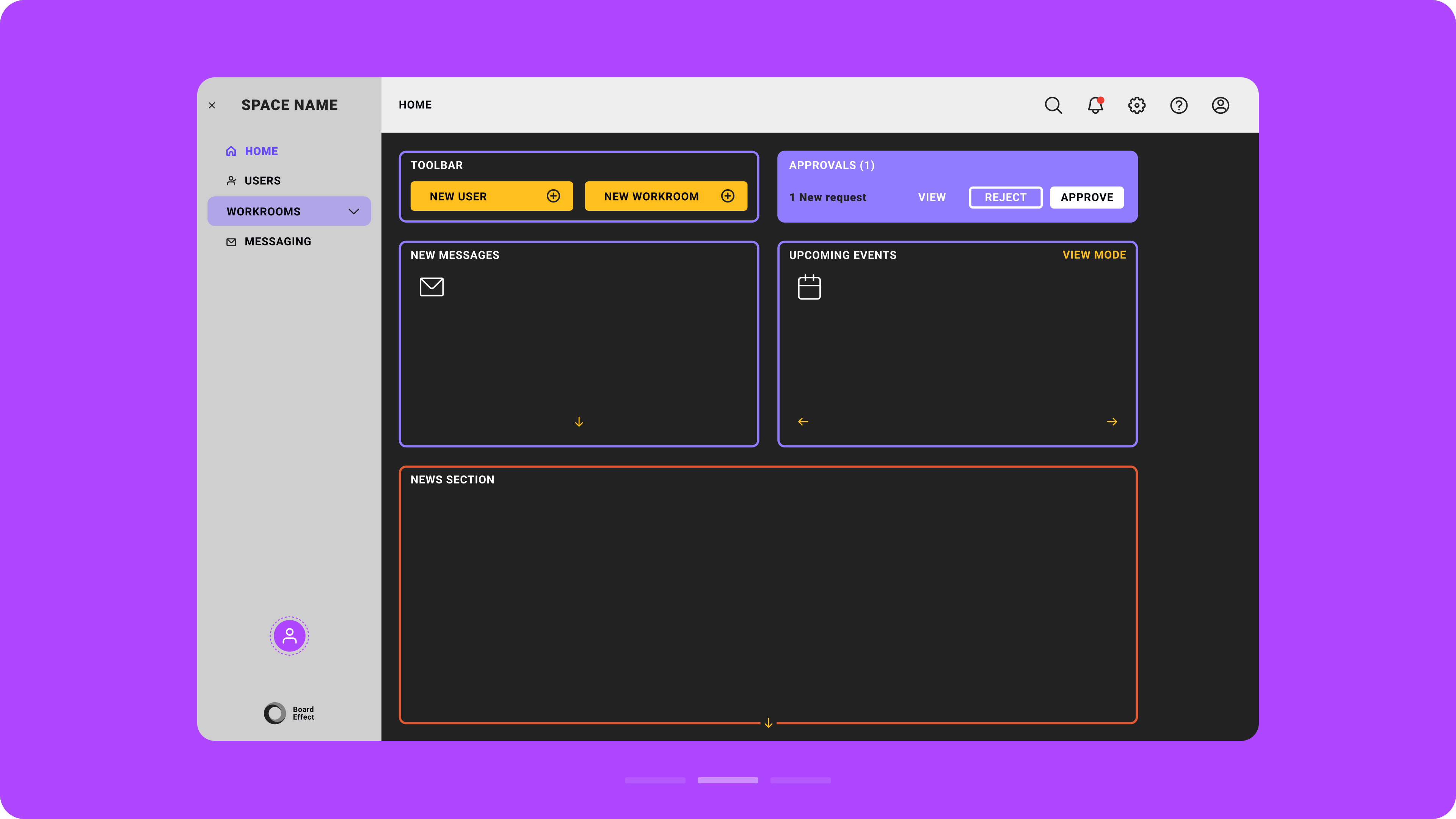Click the envelope icon in New Messages
Screen dimensions: 1456x819
(431, 287)
